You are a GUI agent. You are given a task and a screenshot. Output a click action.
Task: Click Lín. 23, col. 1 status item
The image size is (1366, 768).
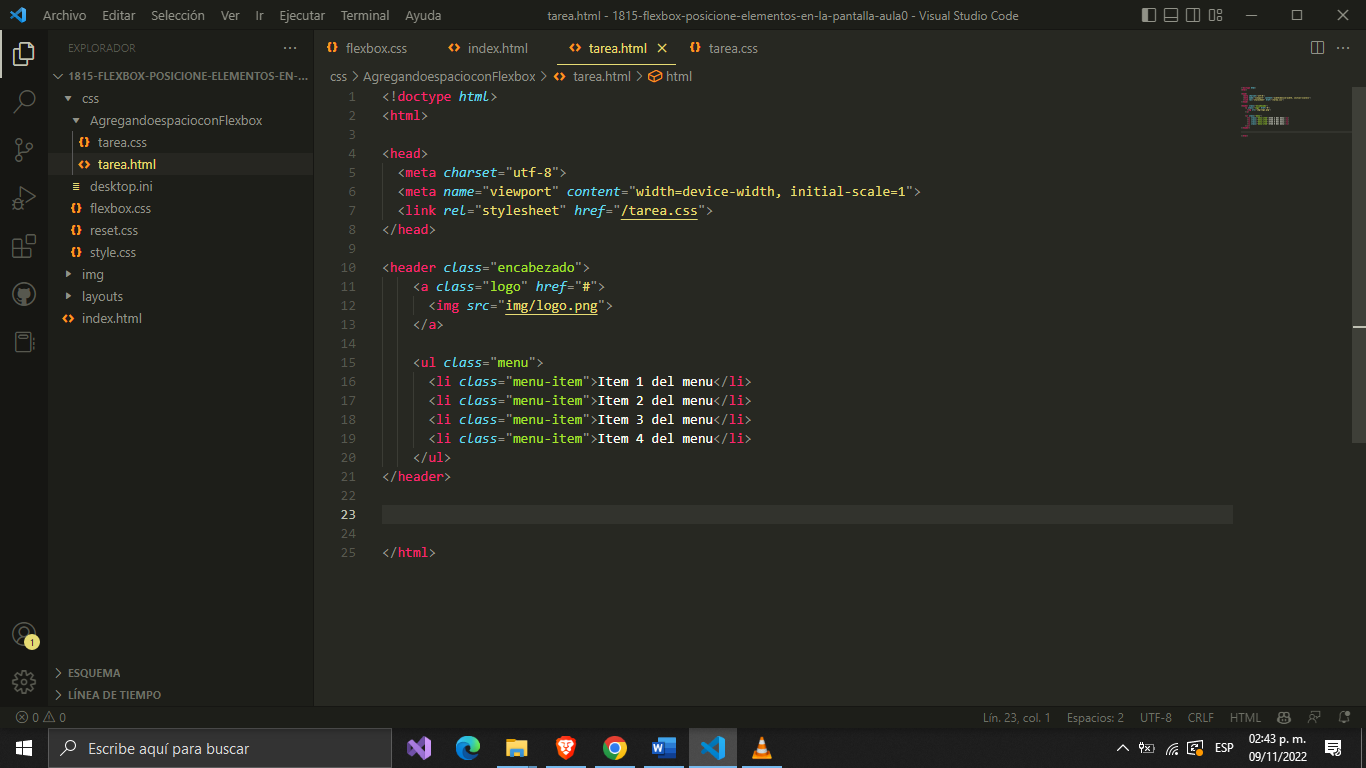click(x=1017, y=717)
